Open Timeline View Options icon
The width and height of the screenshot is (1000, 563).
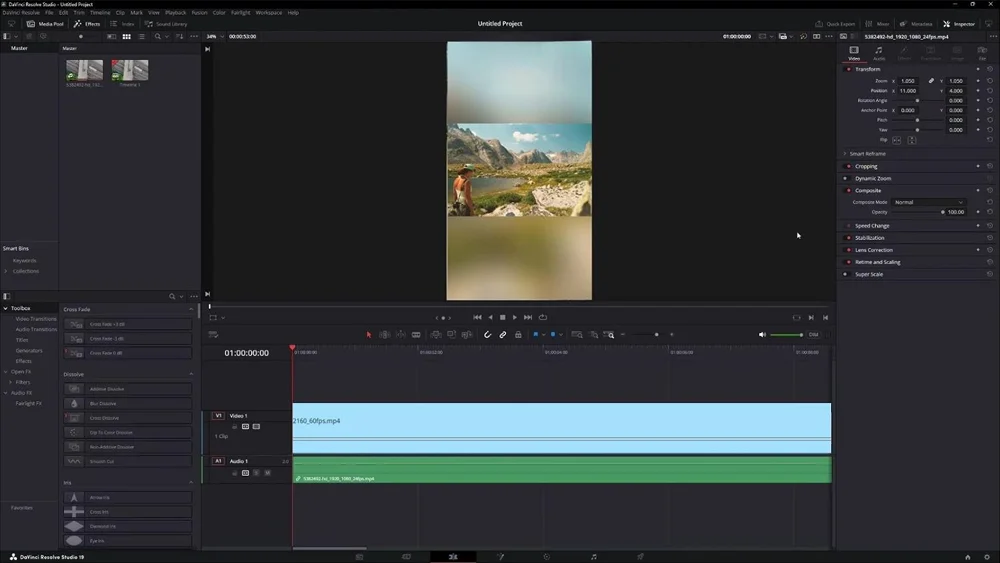(x=213, y=335)
